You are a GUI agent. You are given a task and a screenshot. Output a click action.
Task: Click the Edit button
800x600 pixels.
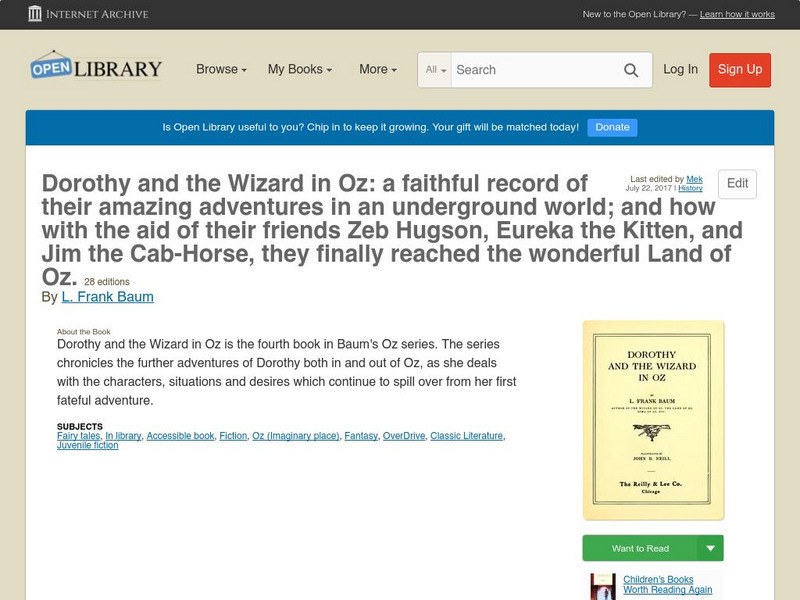tap(737, 184)
